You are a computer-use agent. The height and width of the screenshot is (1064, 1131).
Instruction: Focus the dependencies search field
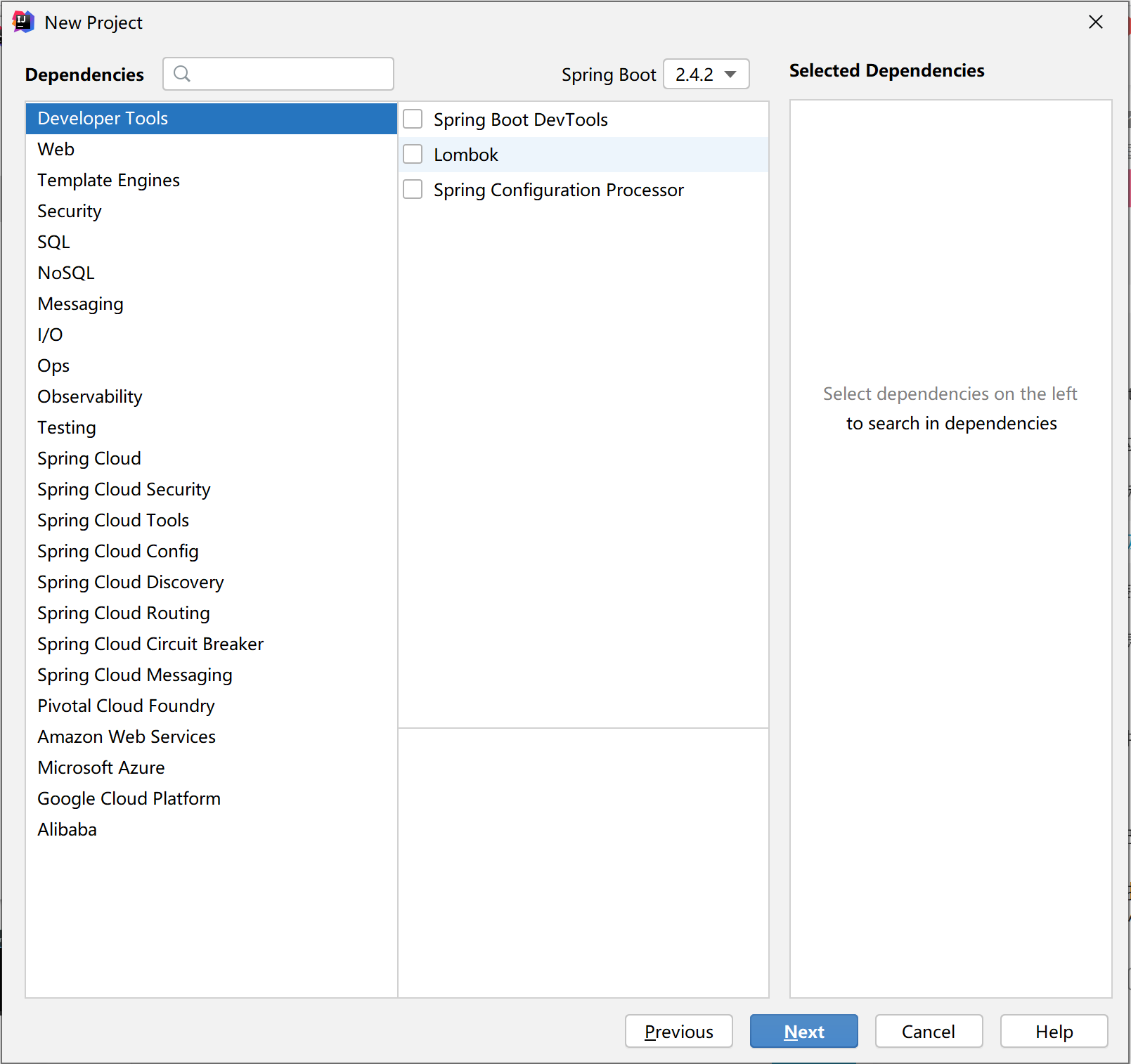(x=278, y=74)
